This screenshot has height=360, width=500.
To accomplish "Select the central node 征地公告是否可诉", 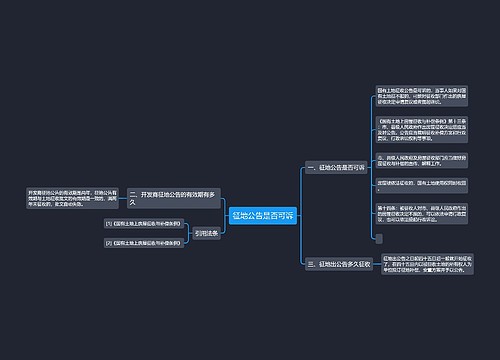I will [x=263, y=215].
